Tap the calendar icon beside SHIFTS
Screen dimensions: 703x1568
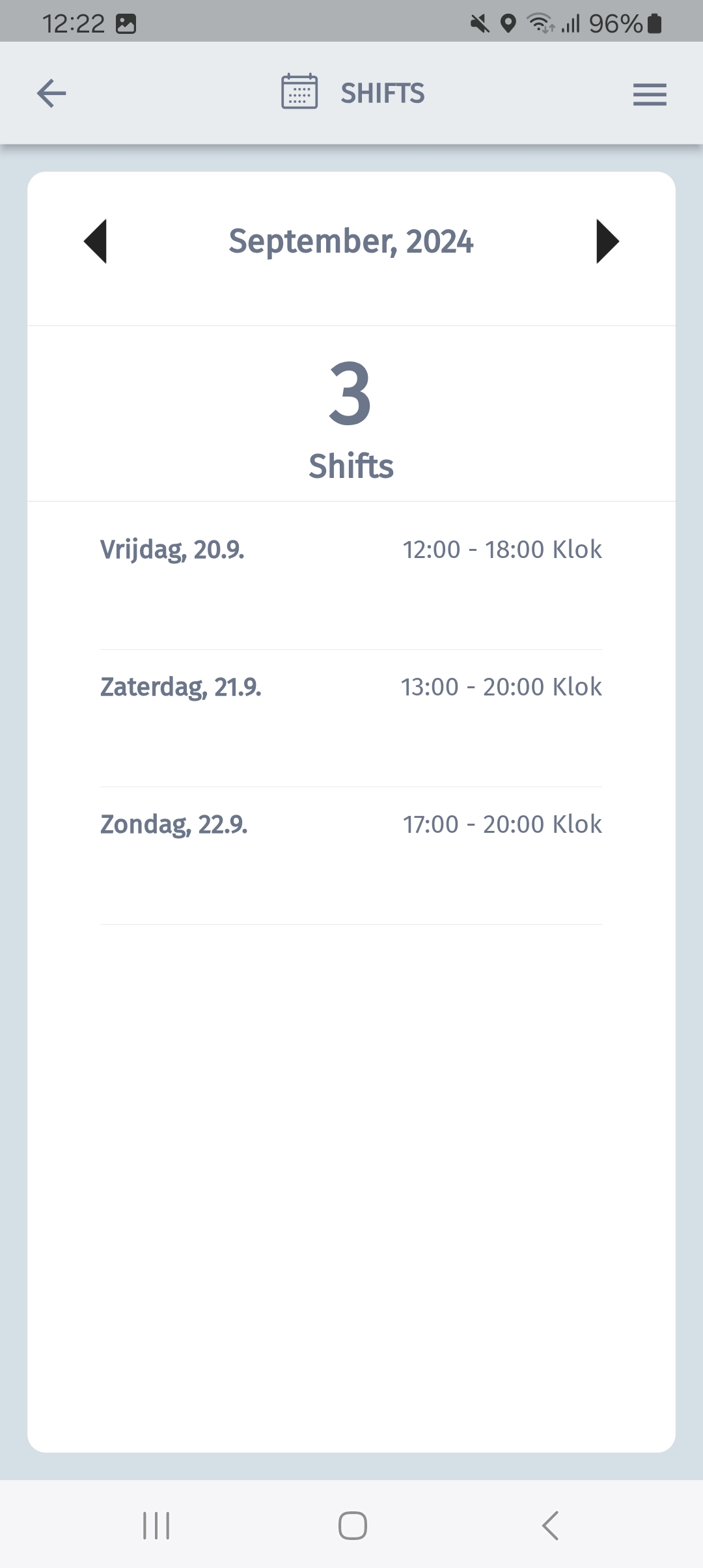click(299, 91)
